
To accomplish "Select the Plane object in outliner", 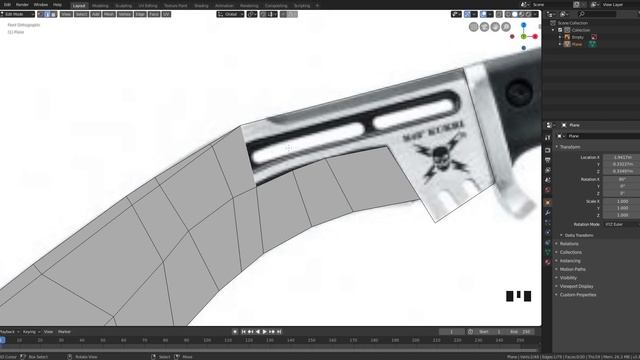I will pyautogui.click(x=576, y=44).
